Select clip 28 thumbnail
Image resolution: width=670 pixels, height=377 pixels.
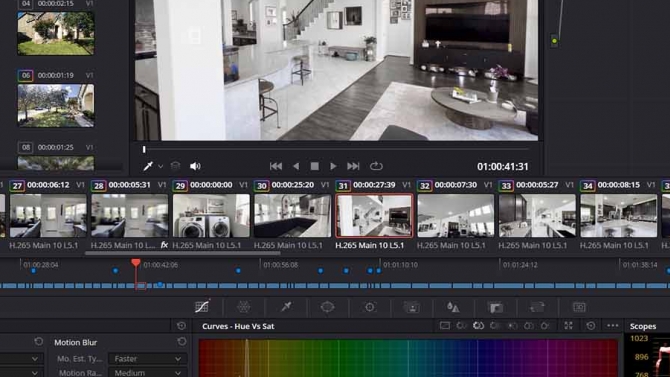pos(129,215)
